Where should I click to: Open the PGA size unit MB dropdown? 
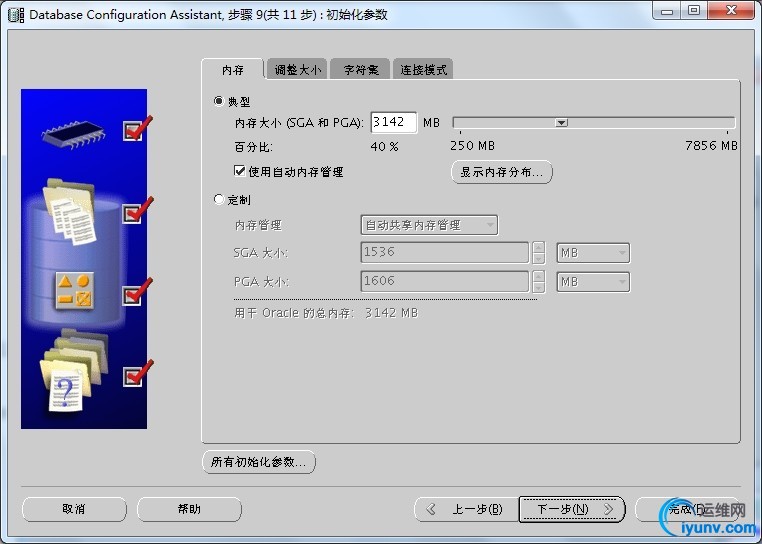[593, 282]
